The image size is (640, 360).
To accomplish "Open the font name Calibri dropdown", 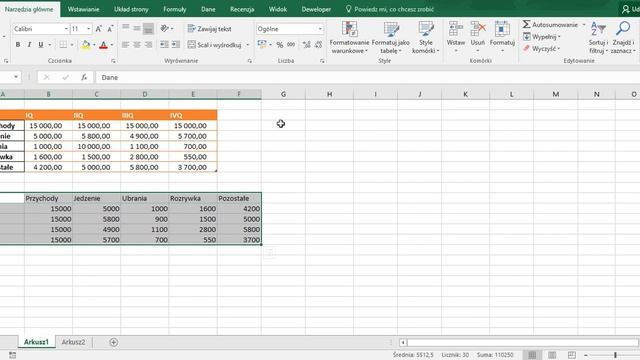I will [x=66, y=29].
